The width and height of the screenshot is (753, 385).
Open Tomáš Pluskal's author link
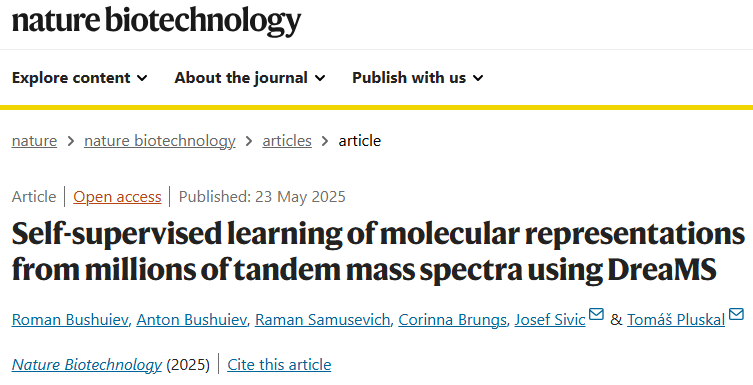click(676, 320)
